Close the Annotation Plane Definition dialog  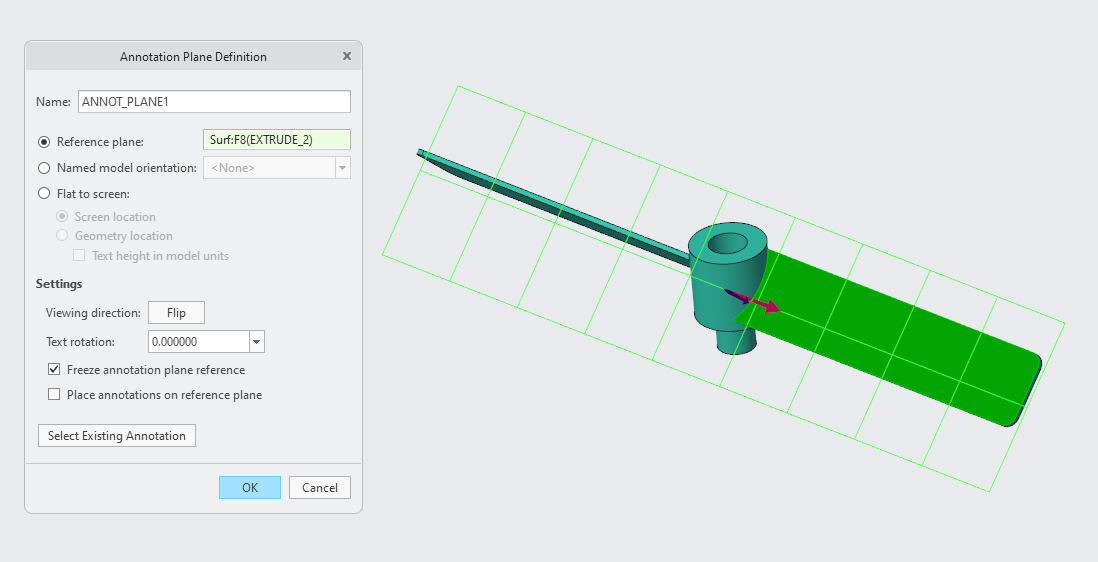(x=347, y=56)
